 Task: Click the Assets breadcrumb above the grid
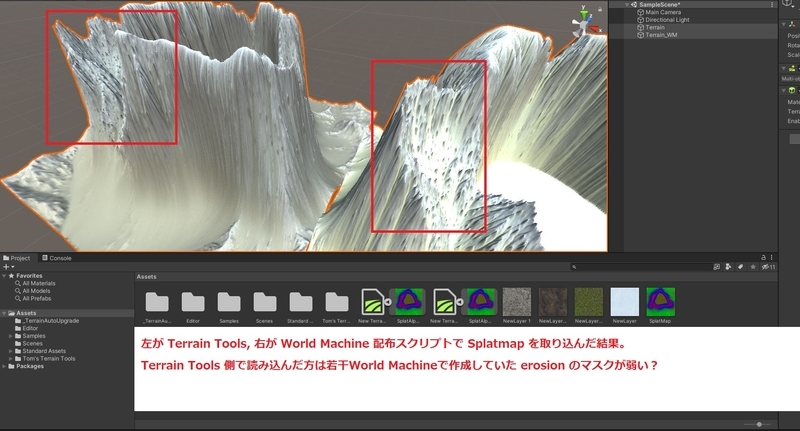coord(146,277)
